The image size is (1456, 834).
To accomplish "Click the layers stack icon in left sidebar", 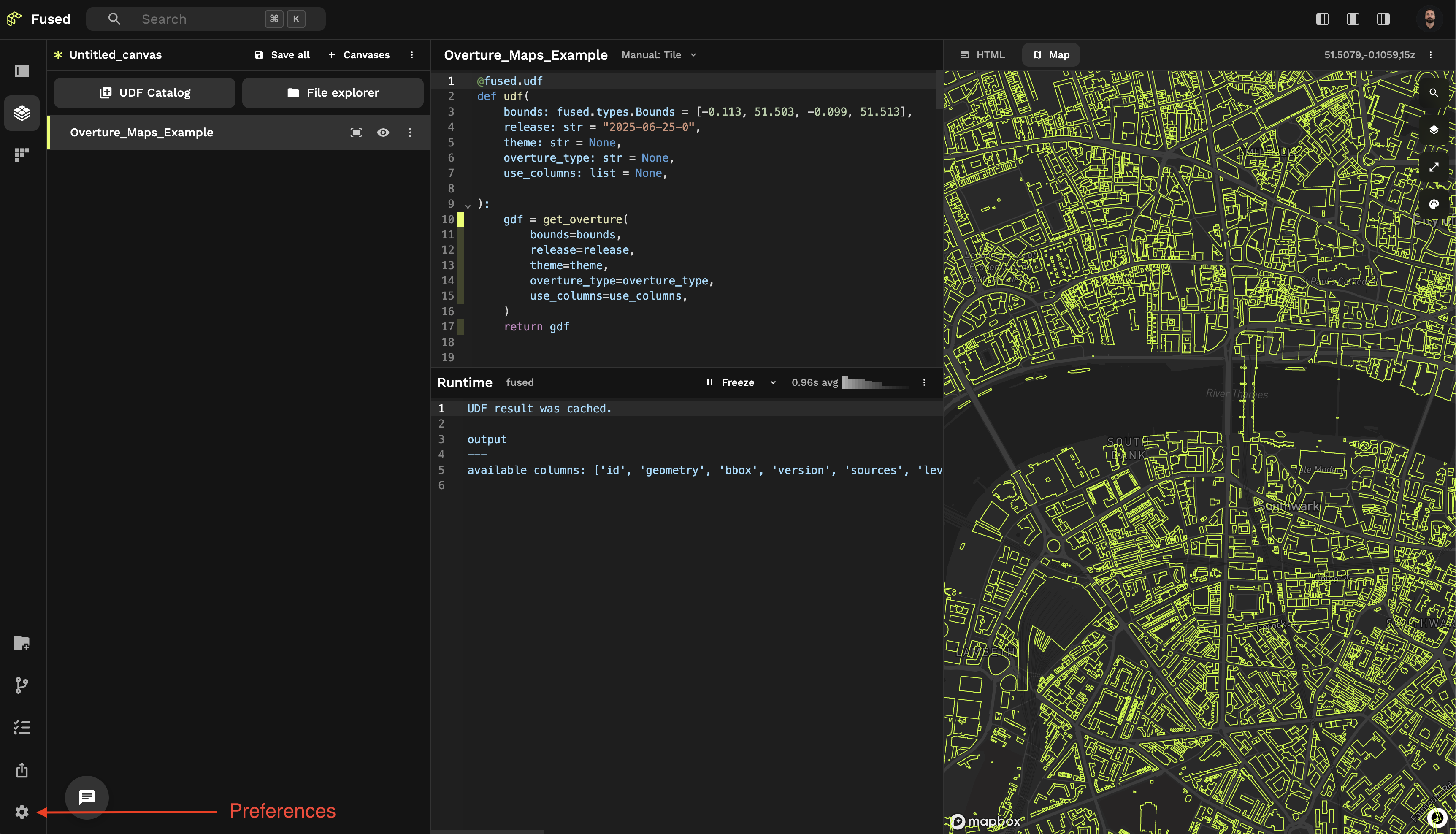I will [22, 113].
